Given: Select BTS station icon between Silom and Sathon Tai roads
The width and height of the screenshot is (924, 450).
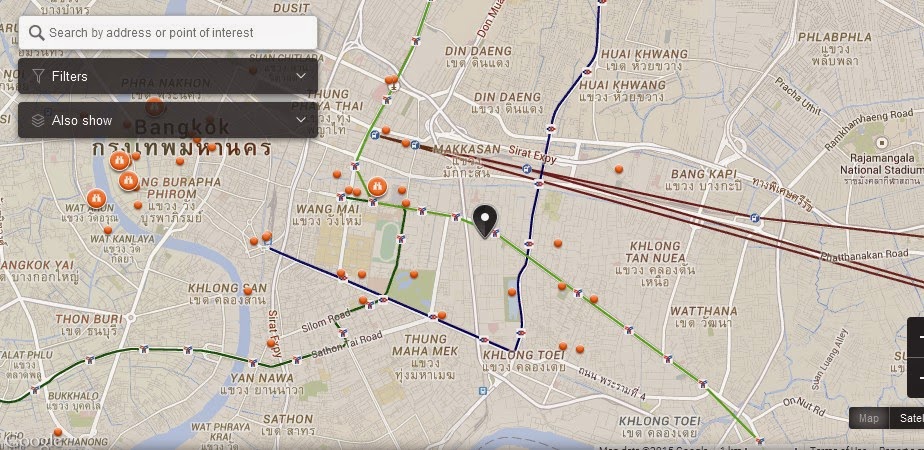Looking at the screenshot, I should [x=343, y=333].
